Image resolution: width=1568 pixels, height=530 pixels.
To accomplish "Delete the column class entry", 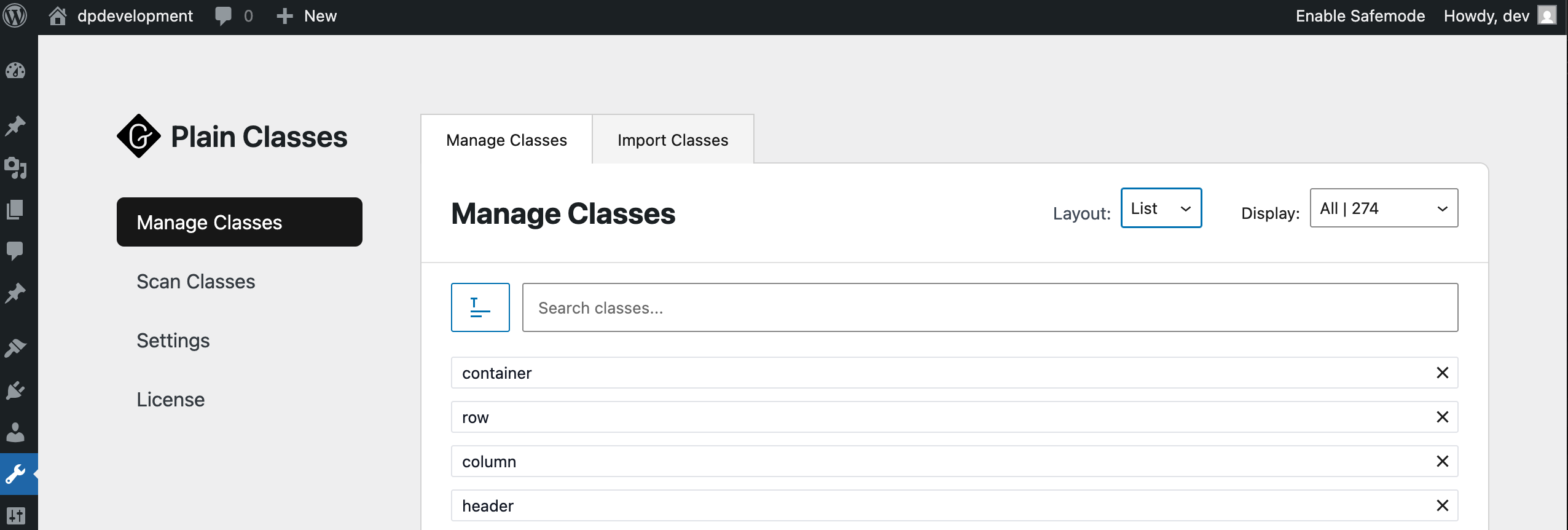I will pos(1443,461).
